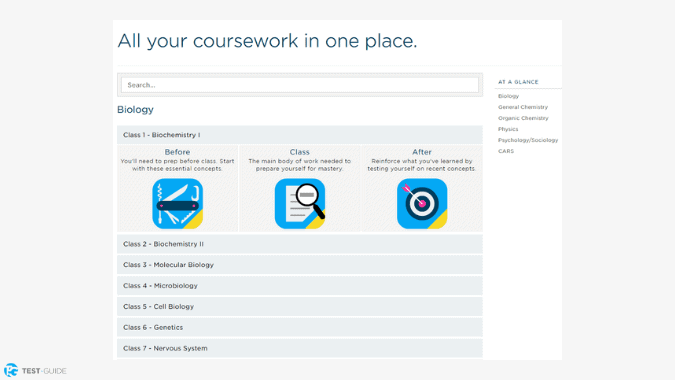Expand Class 7 - Nervous System

tap(300, 348)
